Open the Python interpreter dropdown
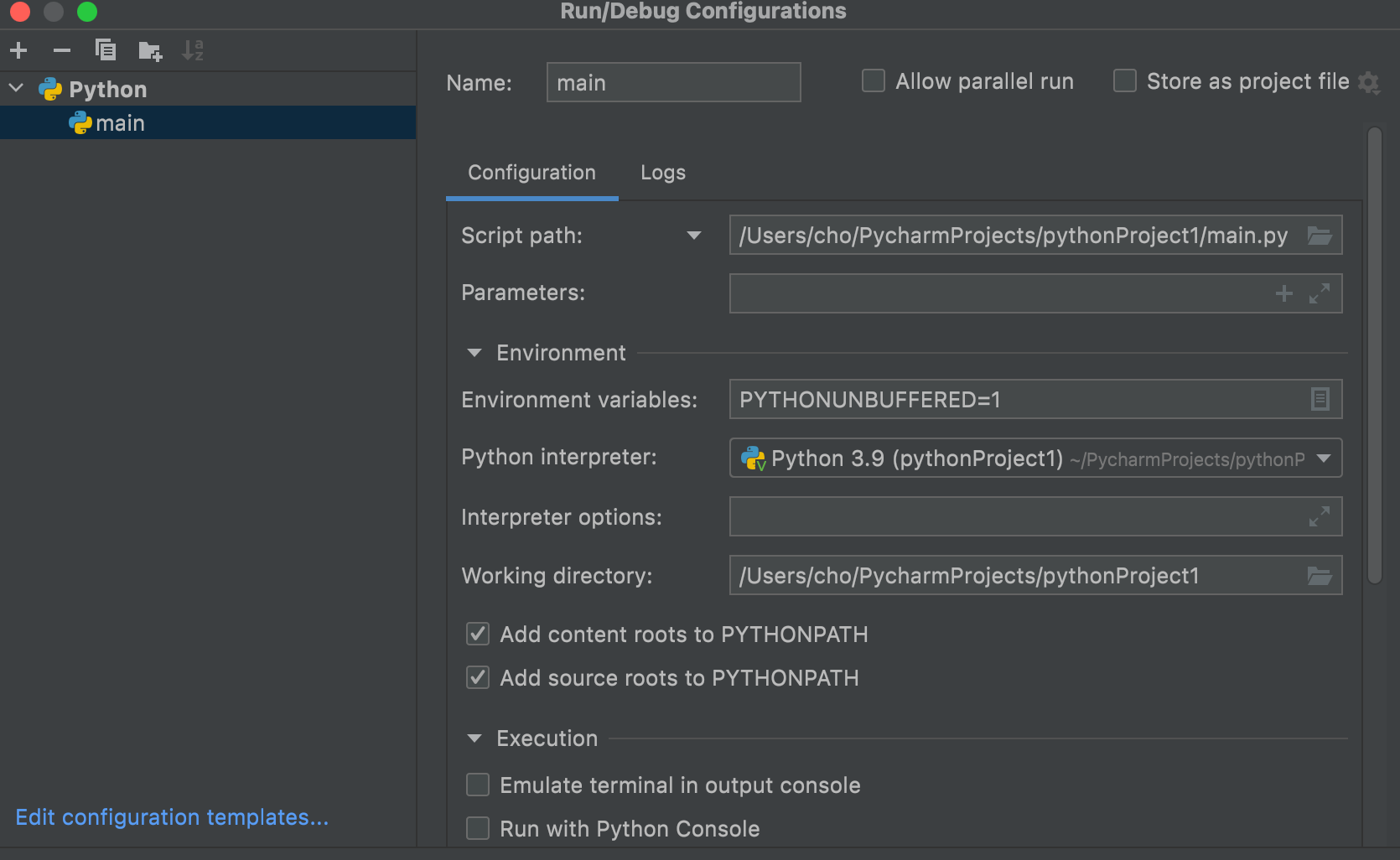The image size is (1400, 860). pos(1324,458)
